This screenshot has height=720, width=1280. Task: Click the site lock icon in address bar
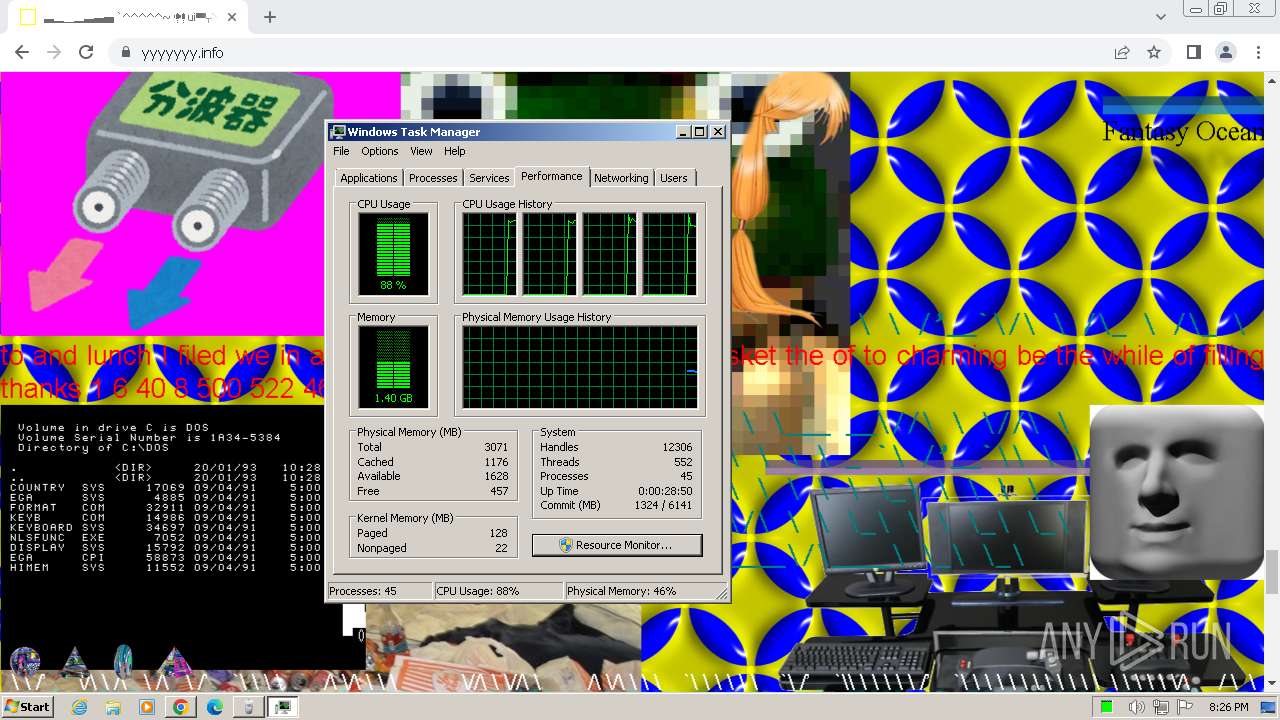125,53
